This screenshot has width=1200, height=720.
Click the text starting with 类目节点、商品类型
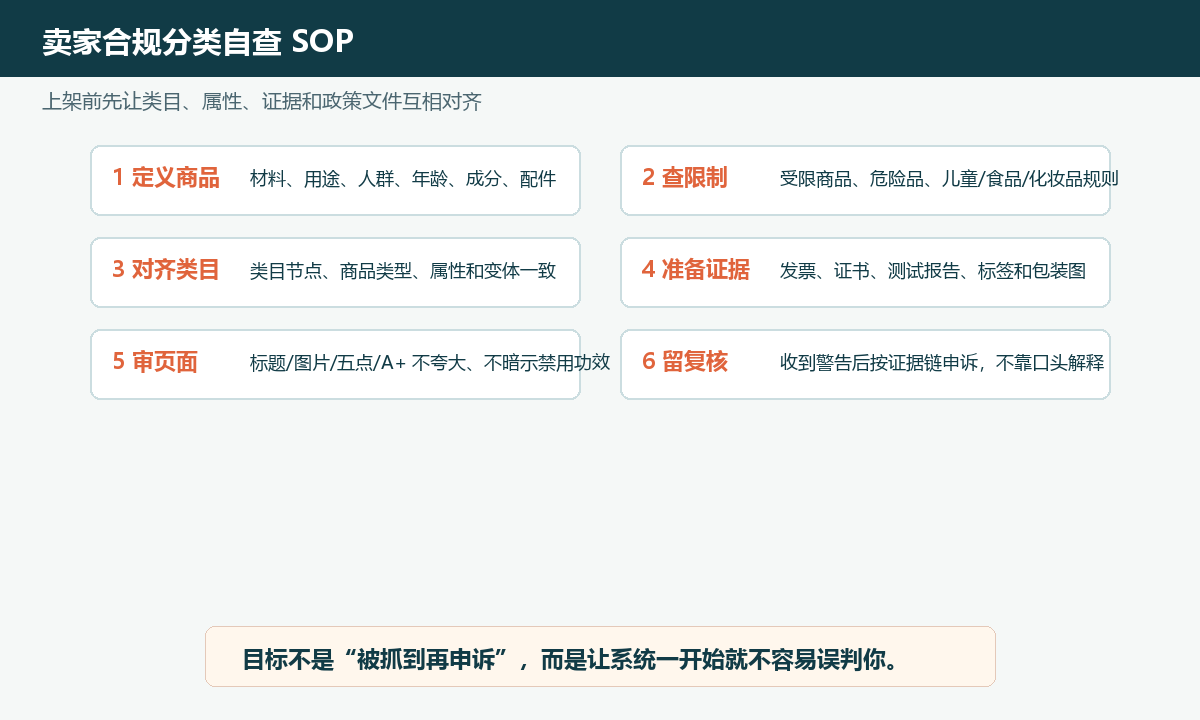[403, 271]
